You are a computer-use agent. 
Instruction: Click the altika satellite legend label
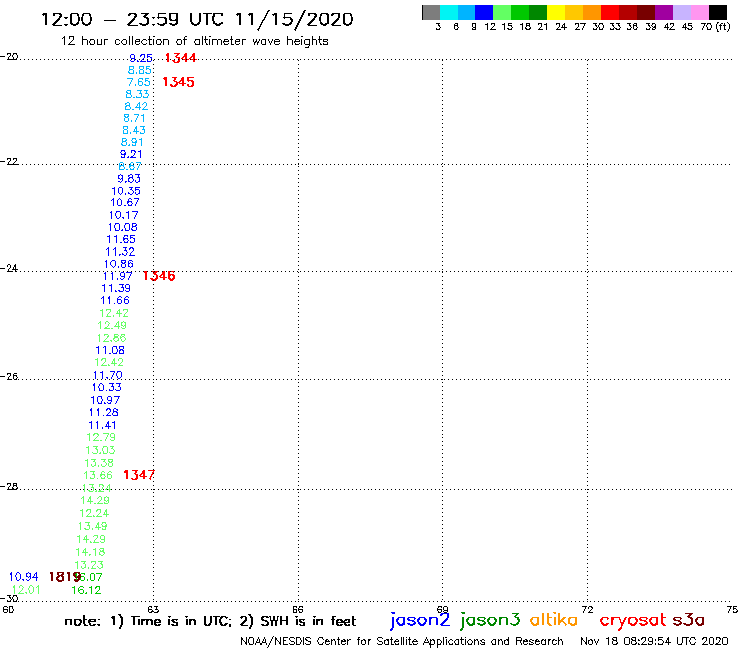[x=554, y=620]
